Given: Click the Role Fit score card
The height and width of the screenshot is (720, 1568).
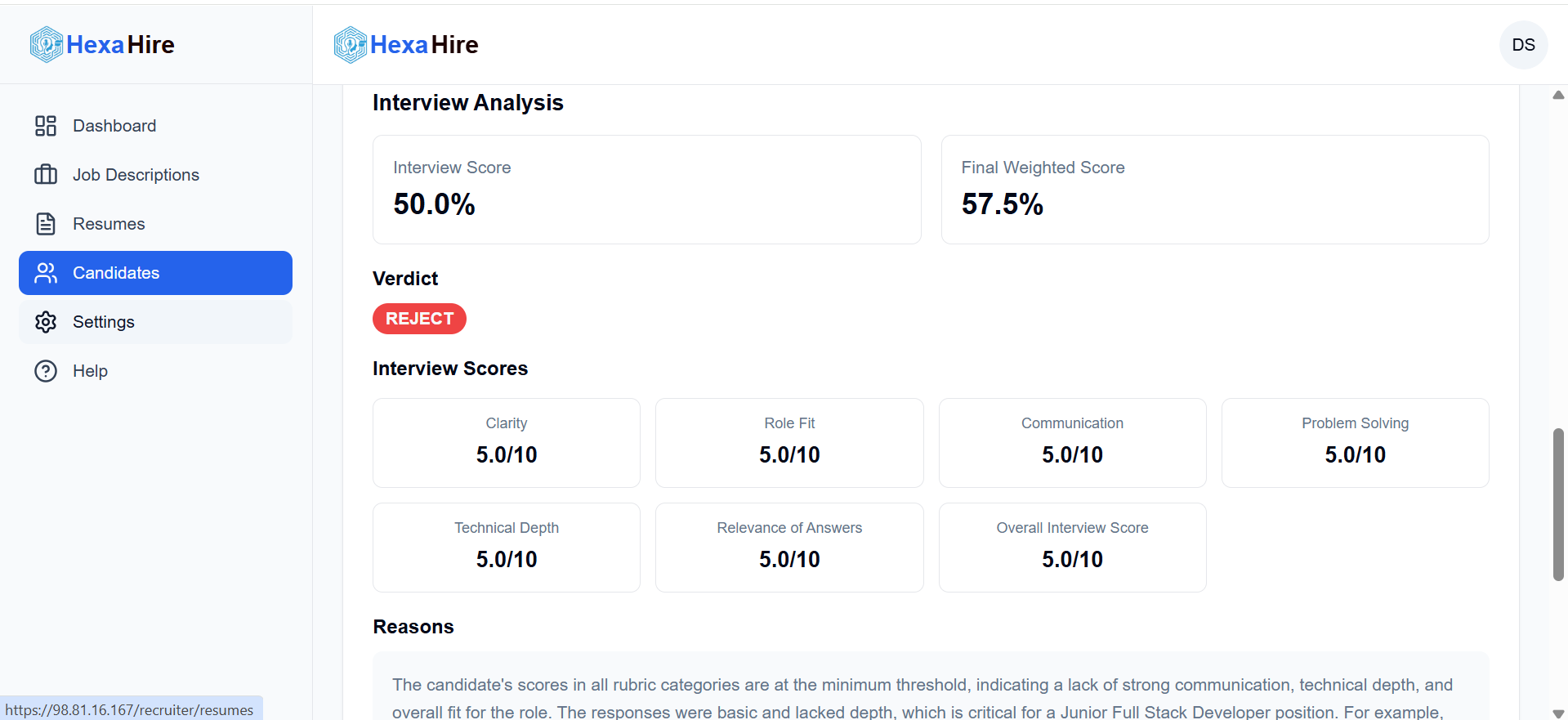Looking at the screenshot, I should pos(788,442).
